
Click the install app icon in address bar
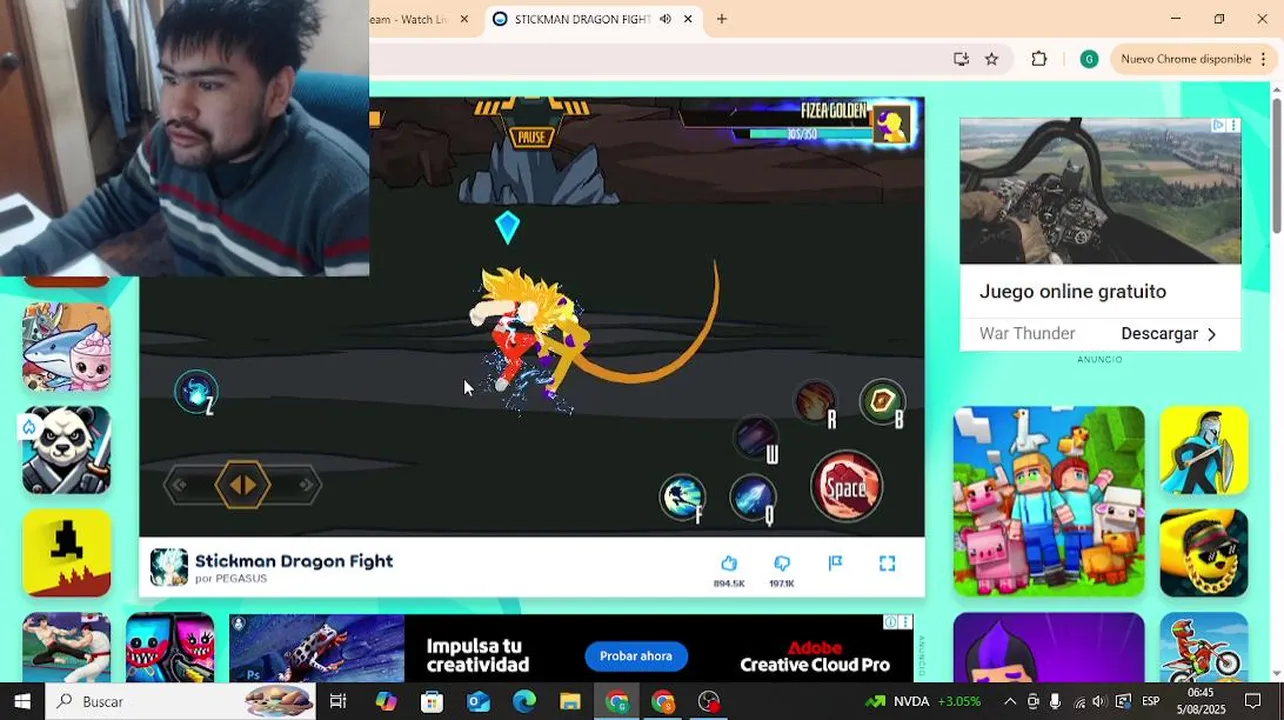(x=961, y=59)
